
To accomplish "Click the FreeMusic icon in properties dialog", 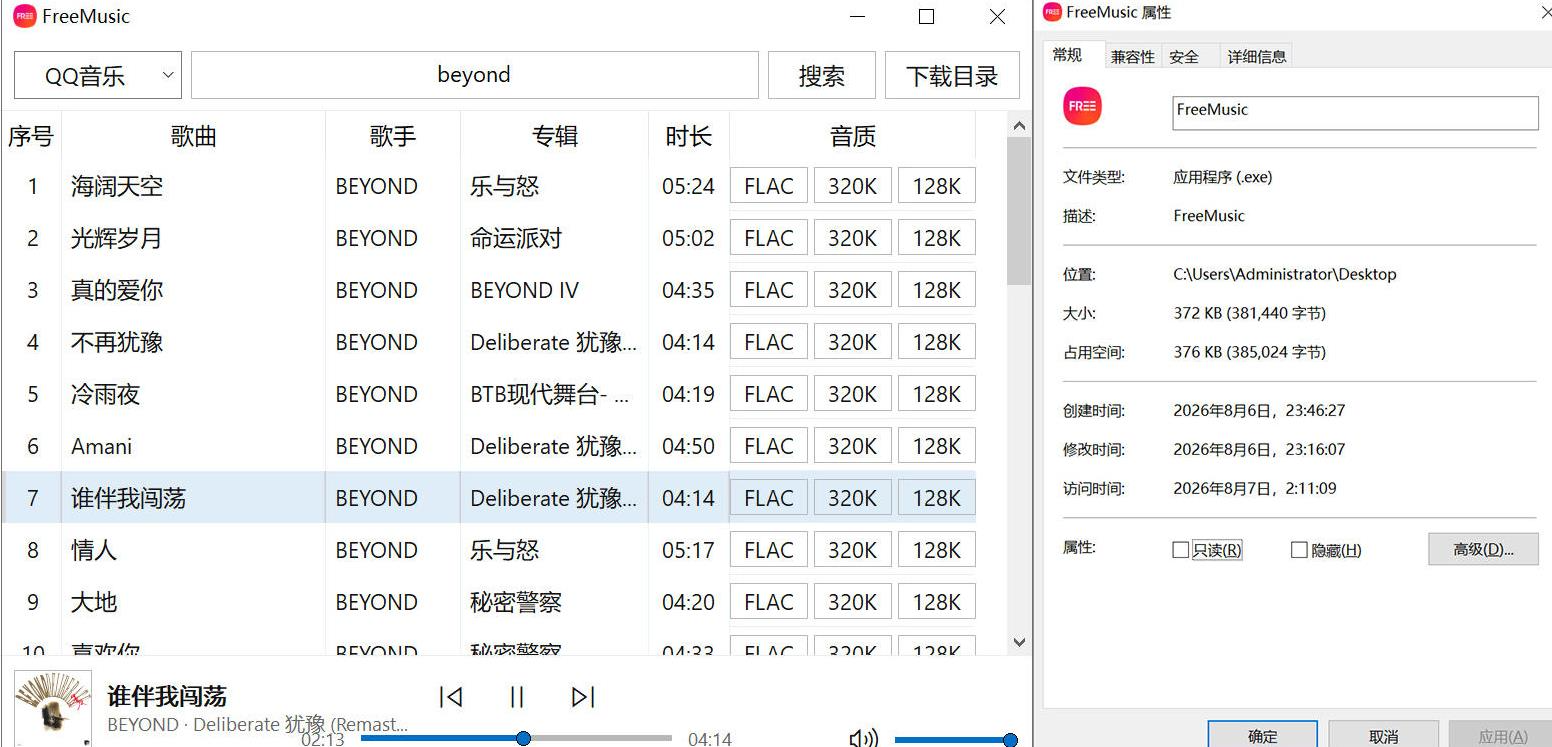I will [x=1083, y=106].
